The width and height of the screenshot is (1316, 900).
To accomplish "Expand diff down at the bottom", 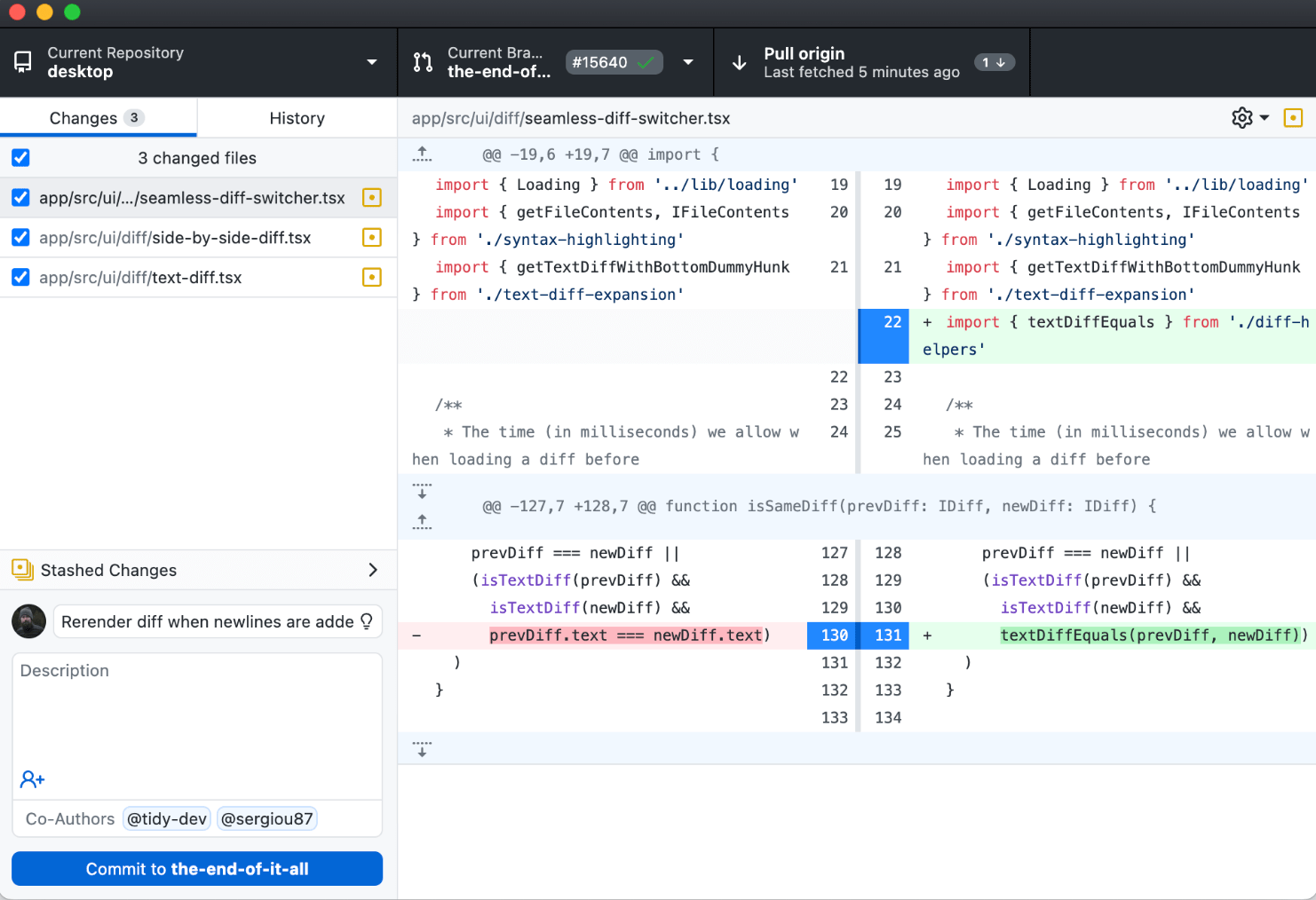I will click(423, 749).
